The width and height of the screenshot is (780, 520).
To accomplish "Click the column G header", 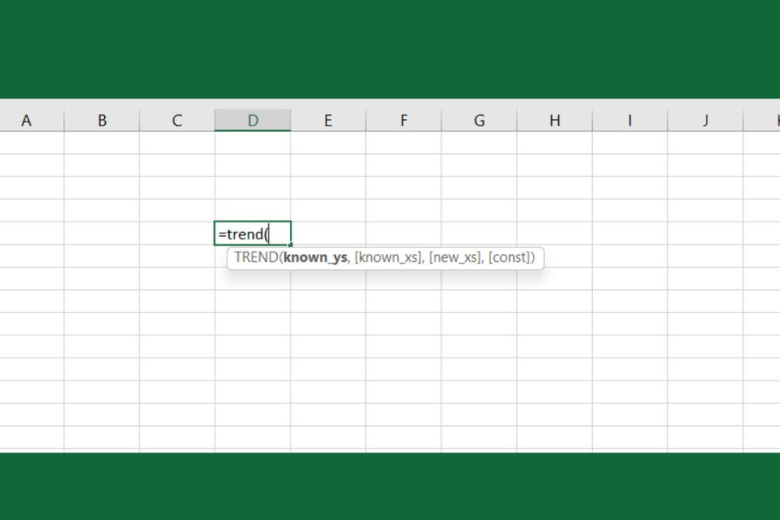I will tap(479, 120).
